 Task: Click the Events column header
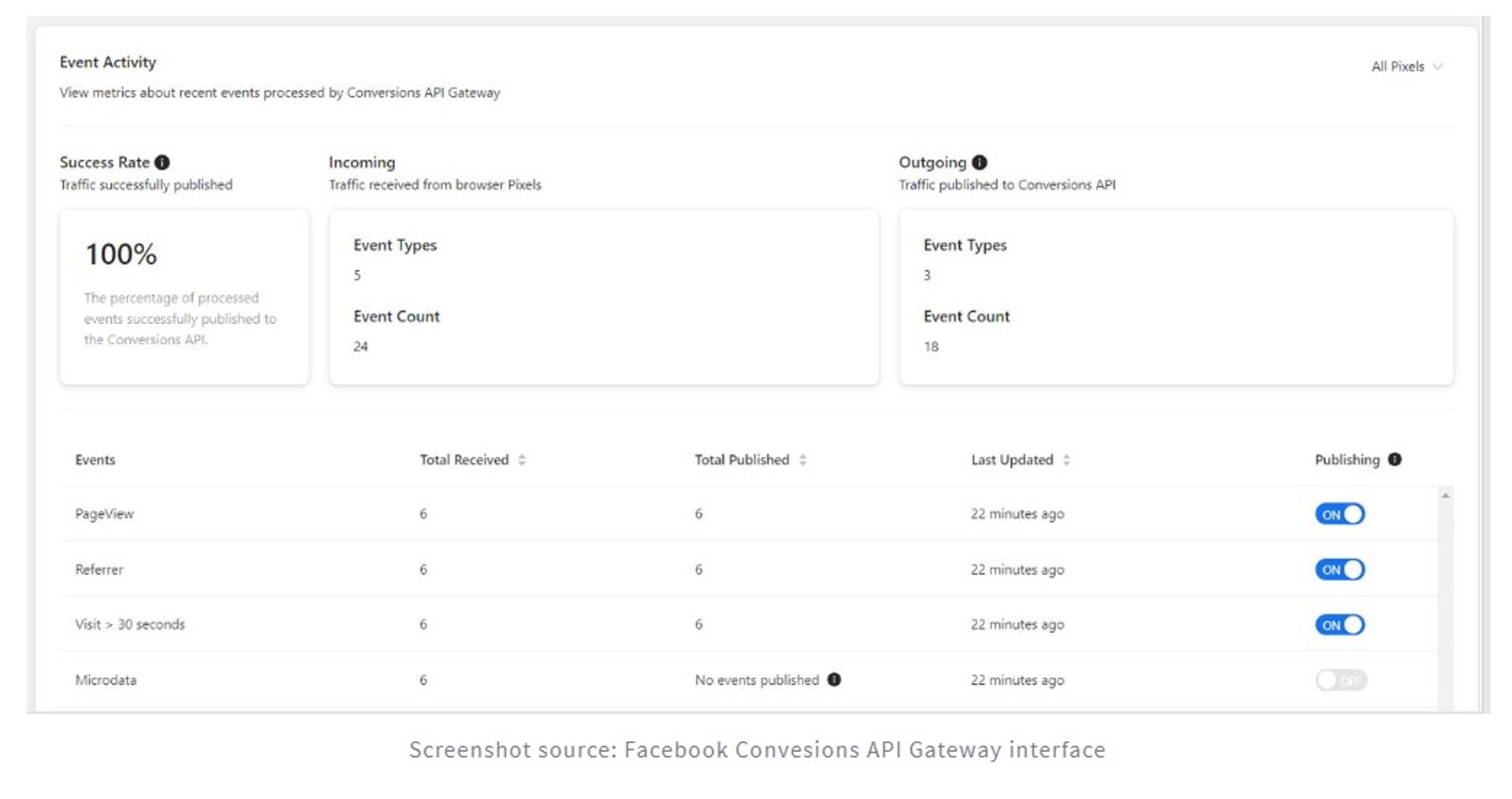(x=95, y=460)
